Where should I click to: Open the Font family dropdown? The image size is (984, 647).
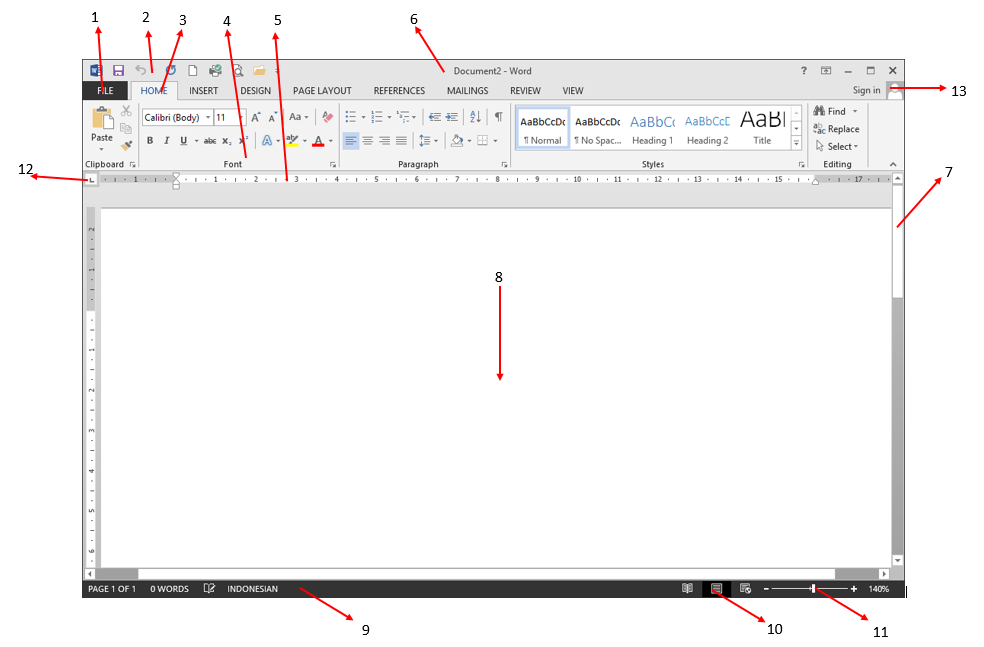point(207,117)
